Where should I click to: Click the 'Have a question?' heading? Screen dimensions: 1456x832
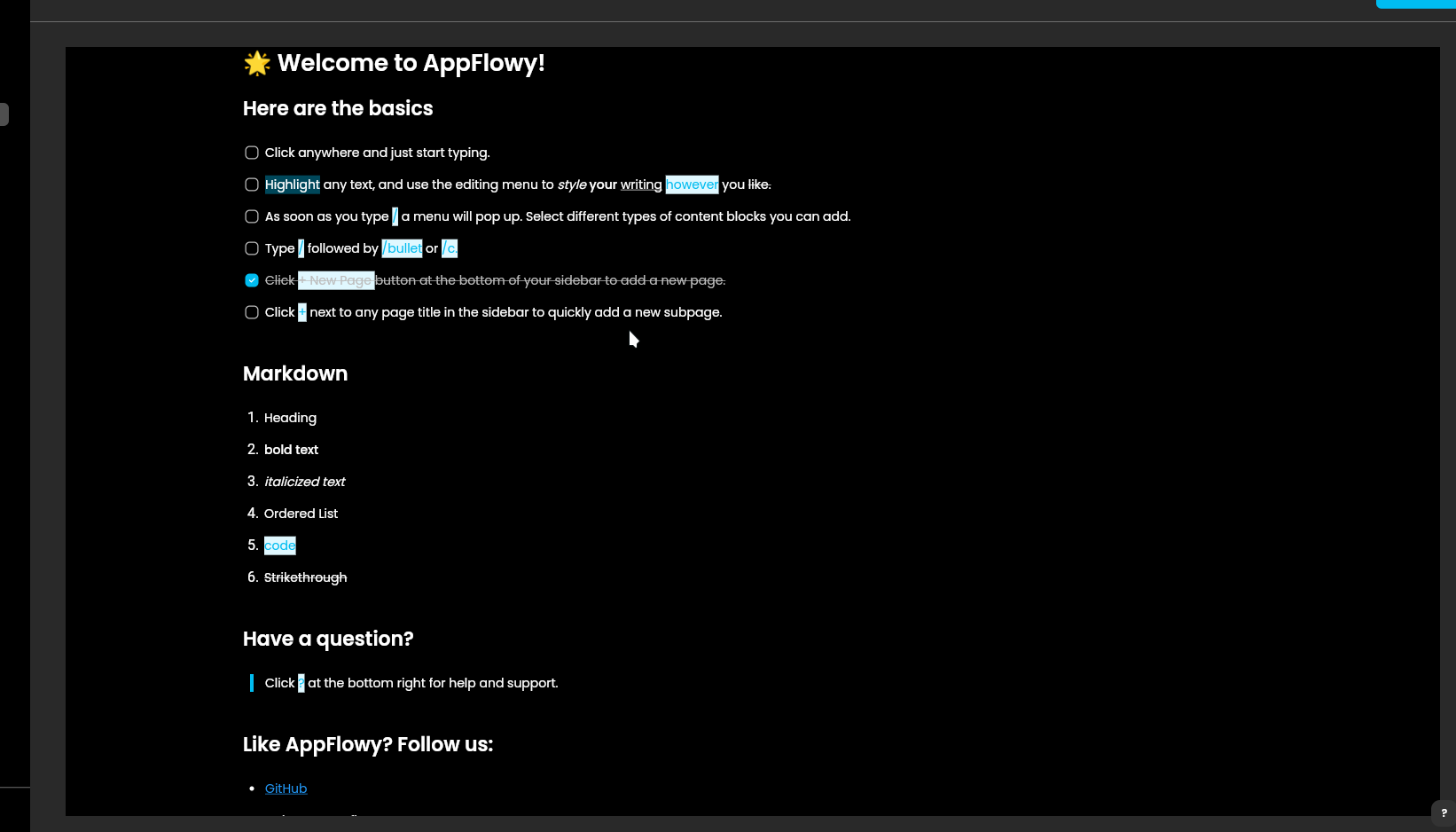click(328, 639)
